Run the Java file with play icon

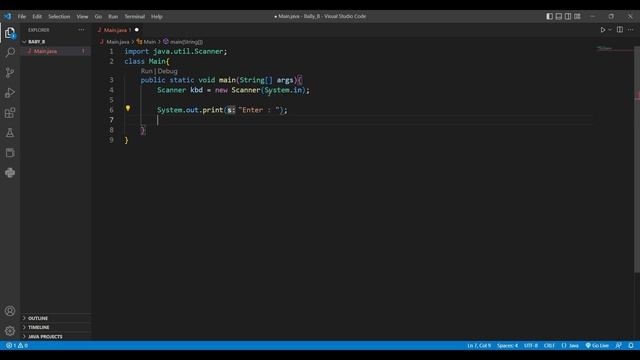(x=602, y=30)
